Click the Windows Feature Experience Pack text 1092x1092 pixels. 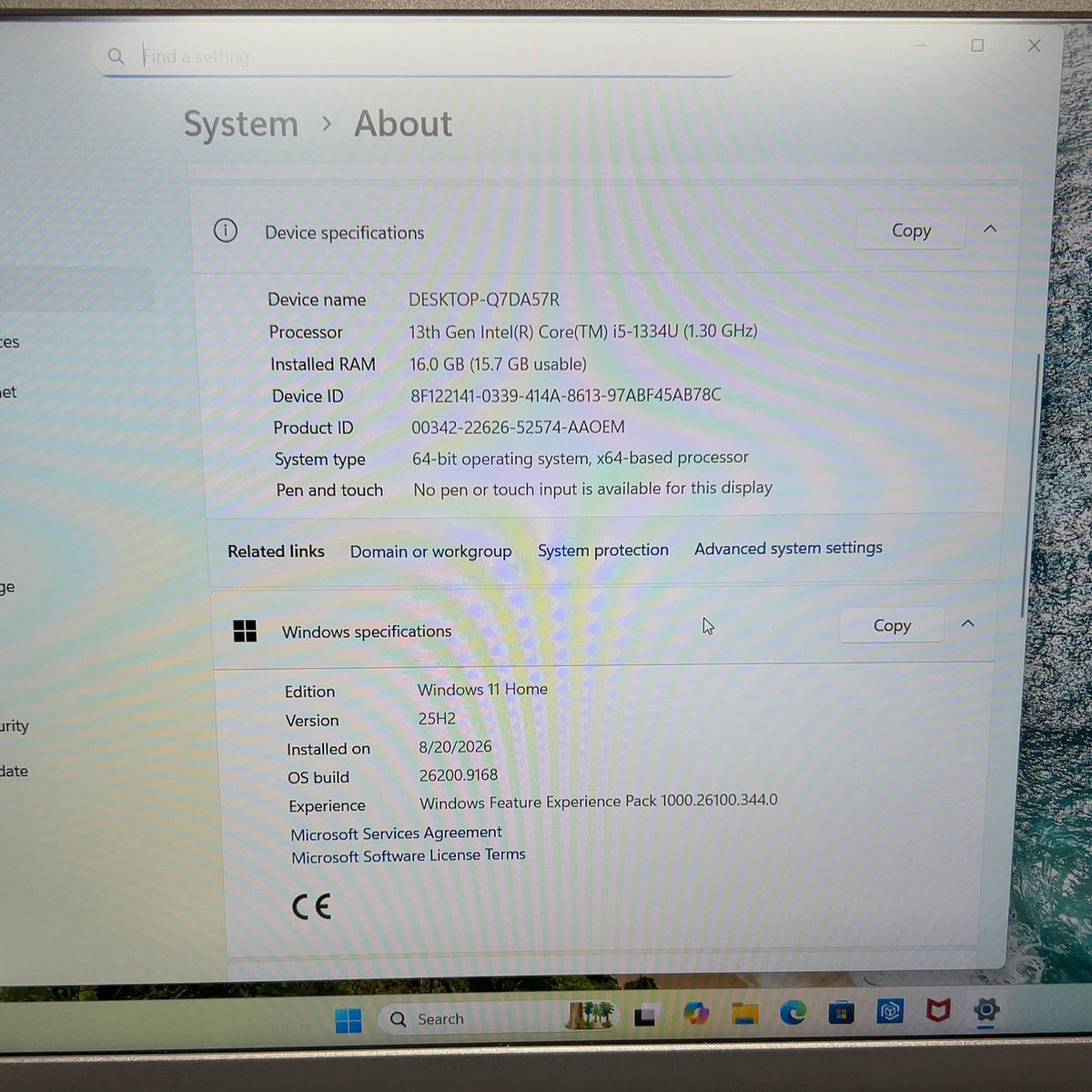pos(599,802)
